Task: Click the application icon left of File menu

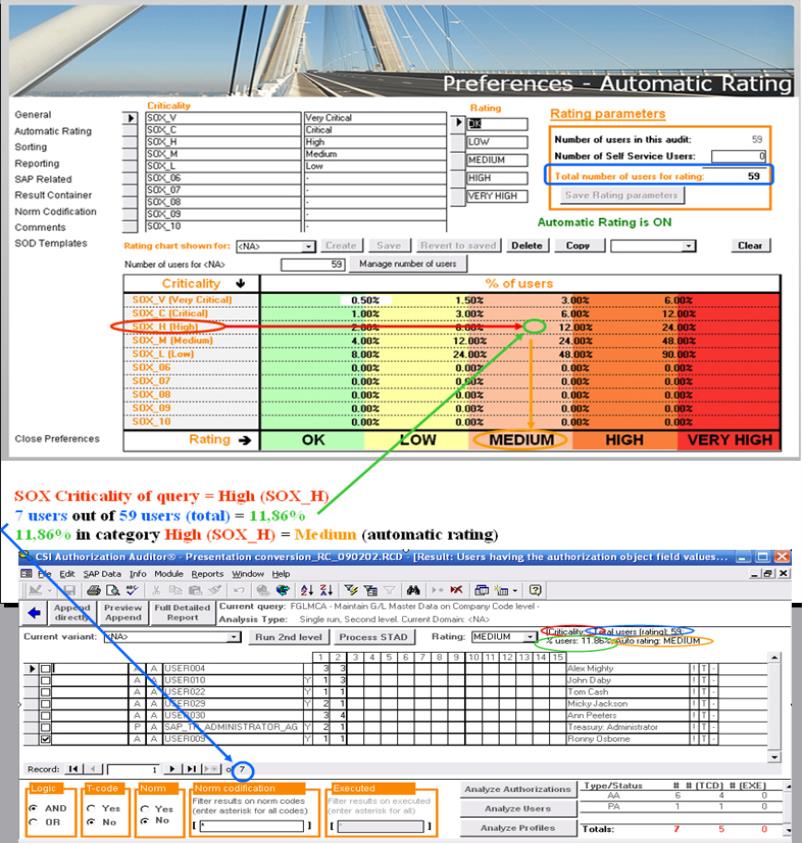Action: 26,574
